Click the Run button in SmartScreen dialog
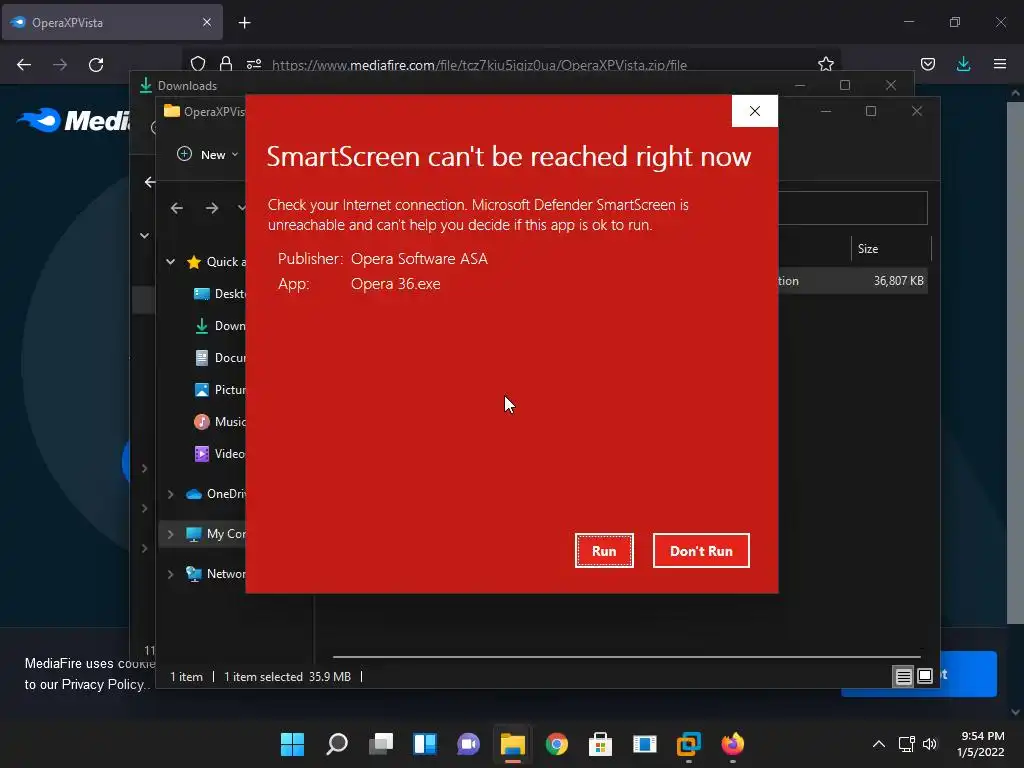 604,551
